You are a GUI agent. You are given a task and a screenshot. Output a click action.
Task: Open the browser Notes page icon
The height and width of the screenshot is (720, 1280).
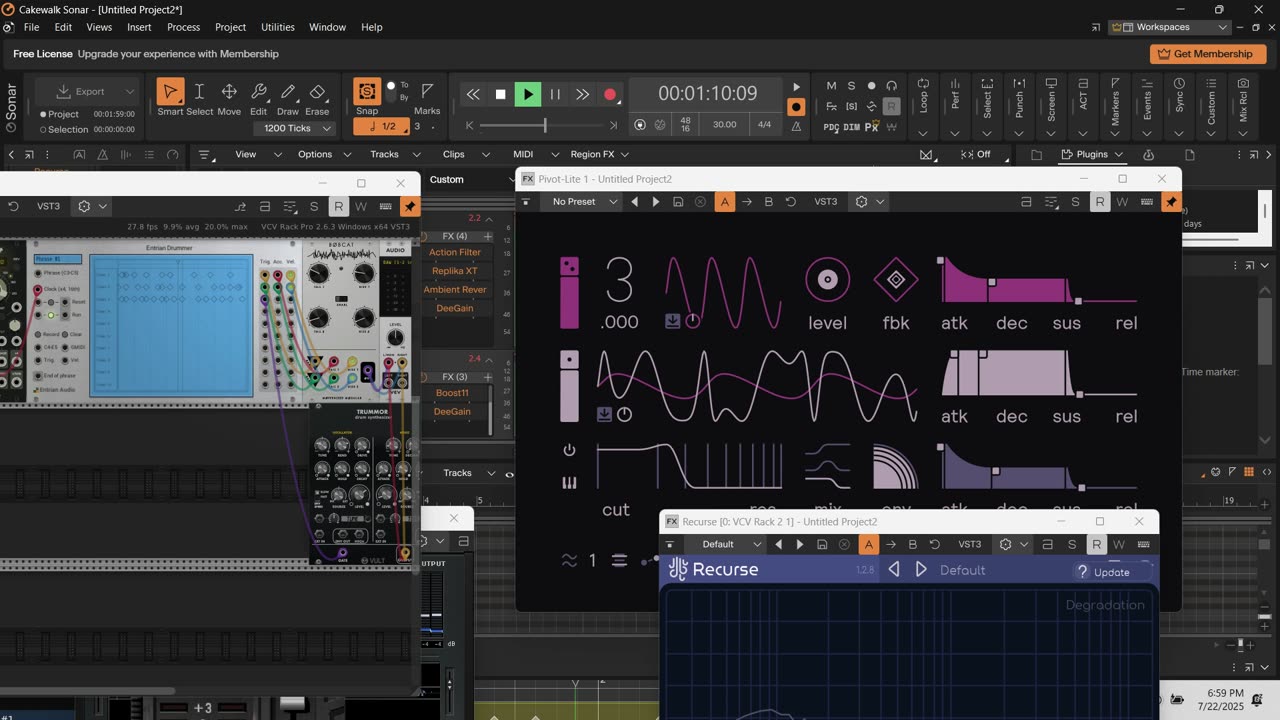click(x=1190, y=155)
